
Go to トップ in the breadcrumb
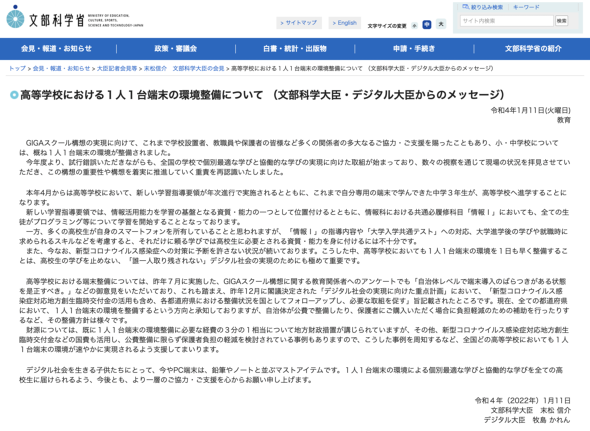[x=17, y=69]
